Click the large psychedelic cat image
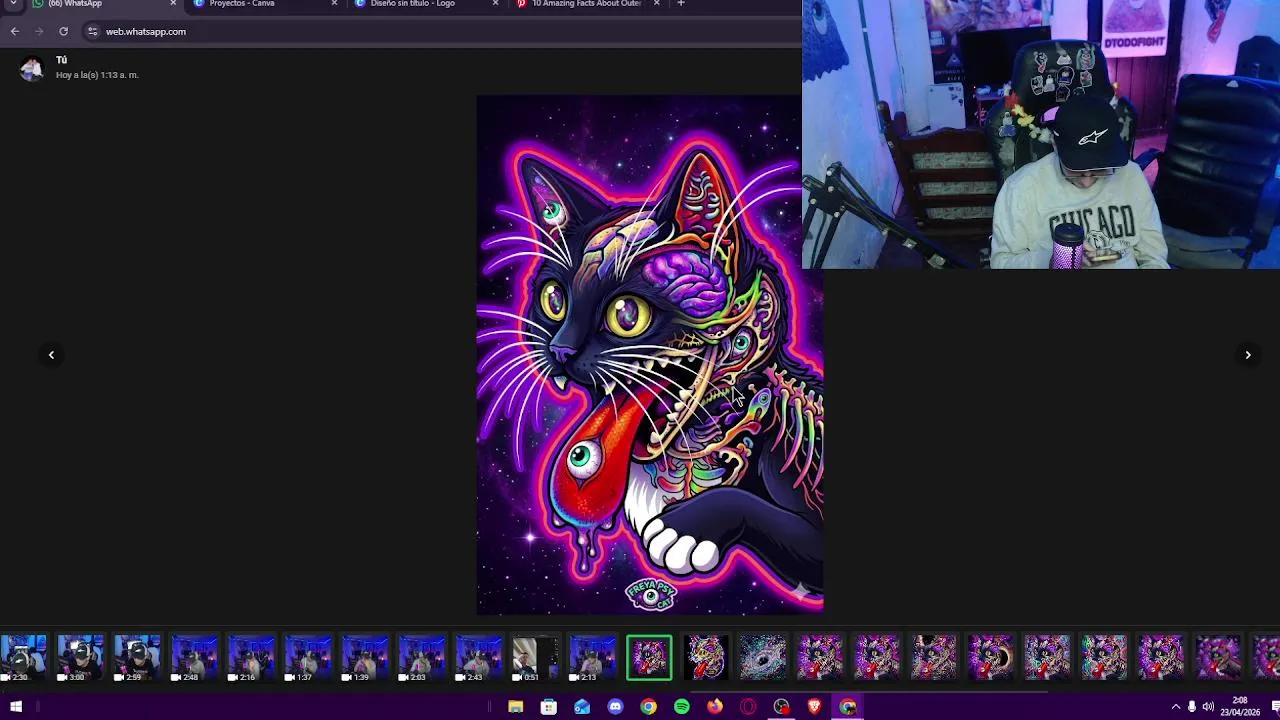This screenshot has height=720, width=1280. pos(650,355)
